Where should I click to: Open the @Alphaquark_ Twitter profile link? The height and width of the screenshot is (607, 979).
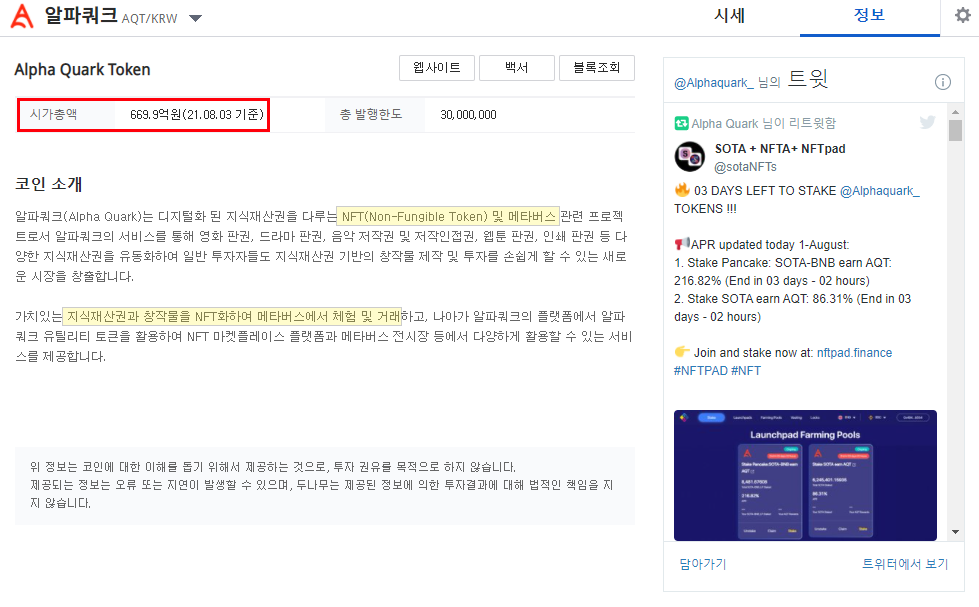click(714, 82)
